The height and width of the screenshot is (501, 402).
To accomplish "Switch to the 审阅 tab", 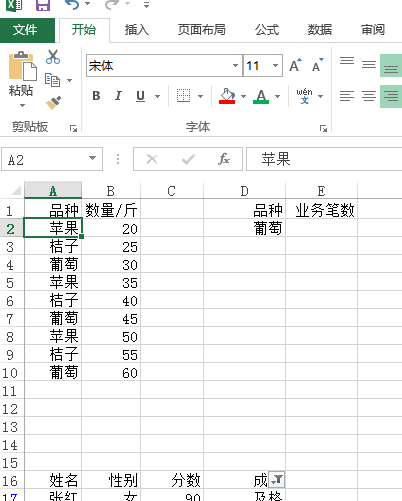I will [373, 30].
